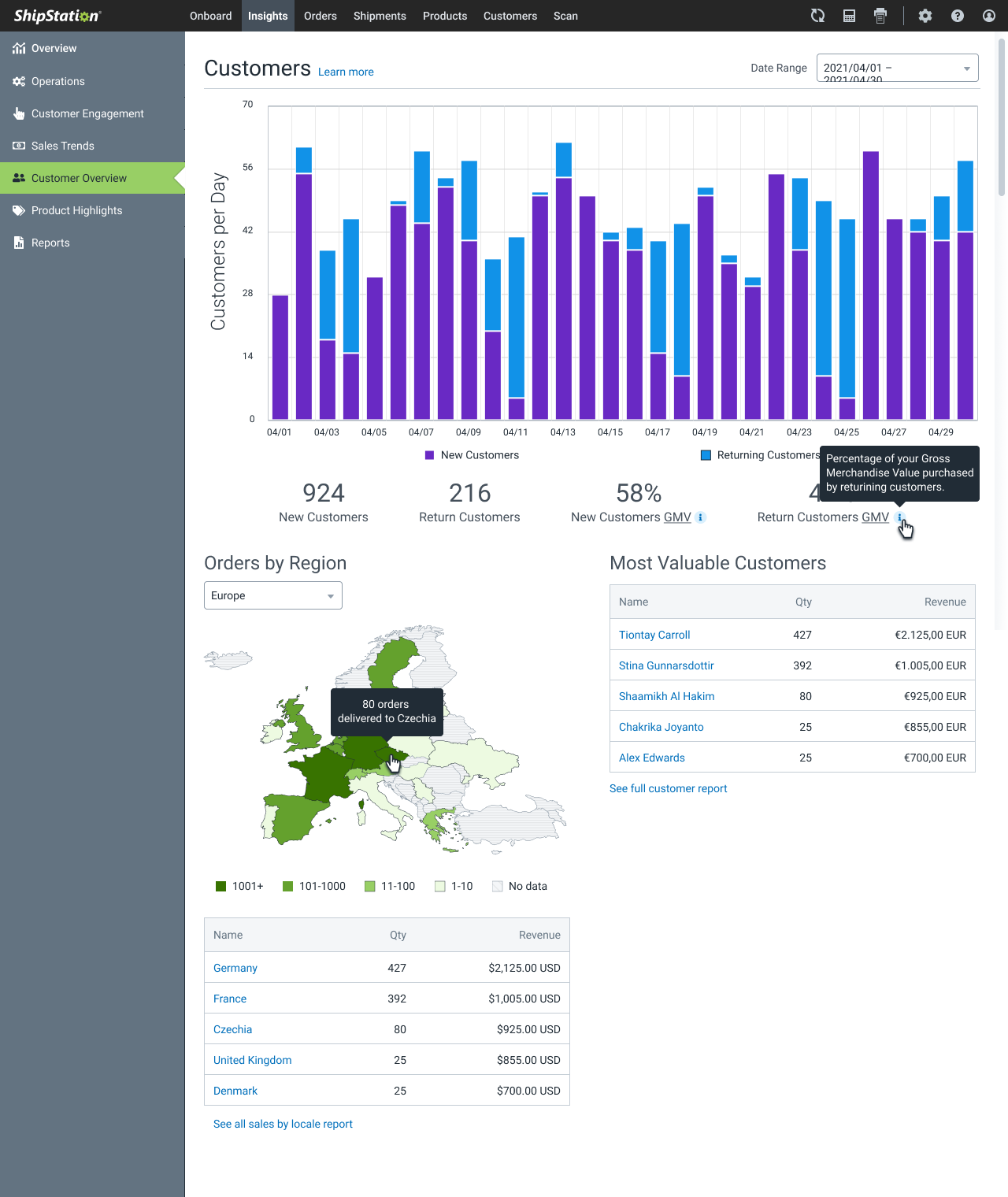Click the refresh/sync icon in top bar
The image size is (1008, 1197).
coord(817,16)
